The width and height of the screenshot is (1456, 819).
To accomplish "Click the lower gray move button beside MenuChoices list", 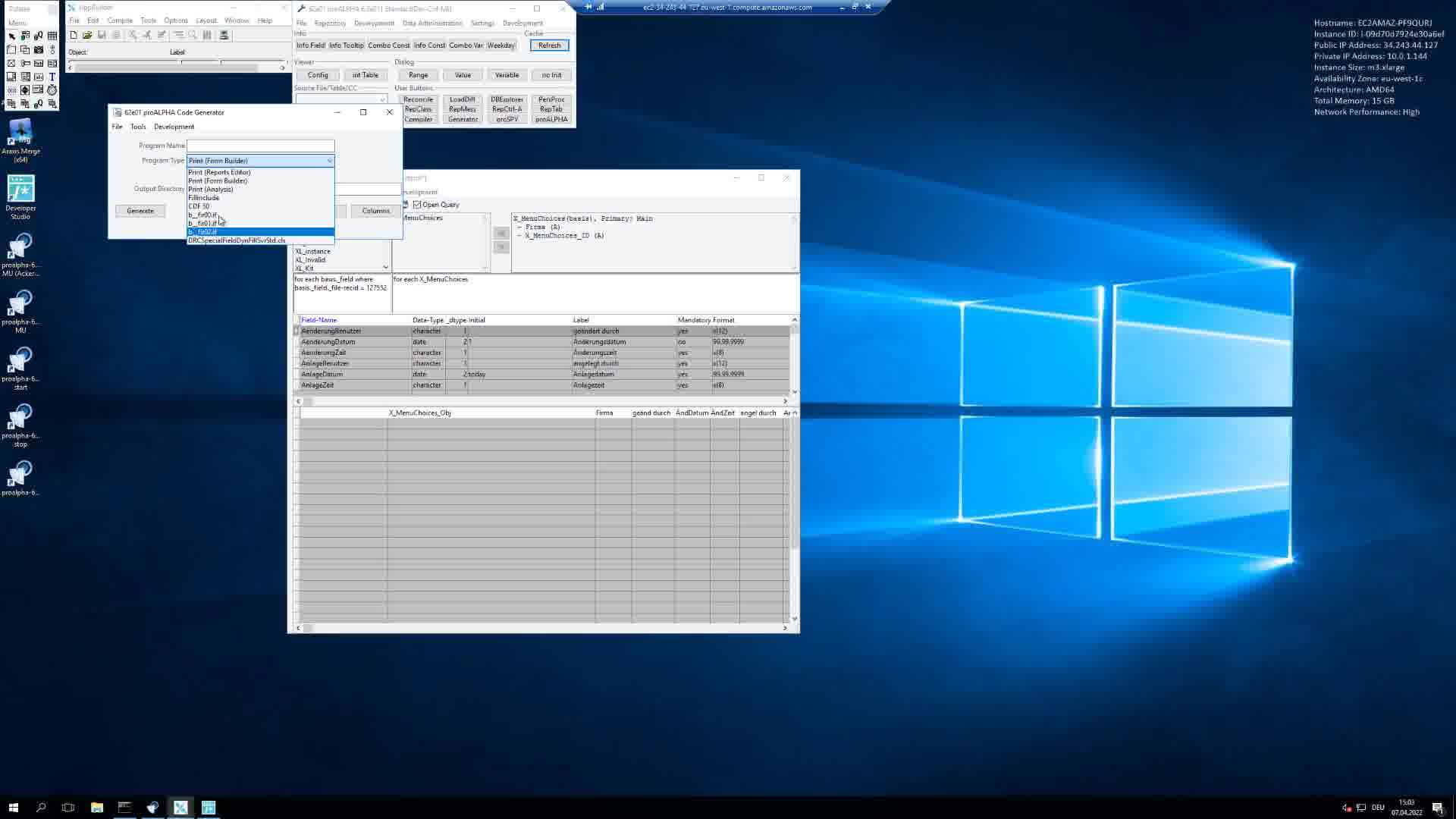I will pyautogui.click(x=500, y=247).
